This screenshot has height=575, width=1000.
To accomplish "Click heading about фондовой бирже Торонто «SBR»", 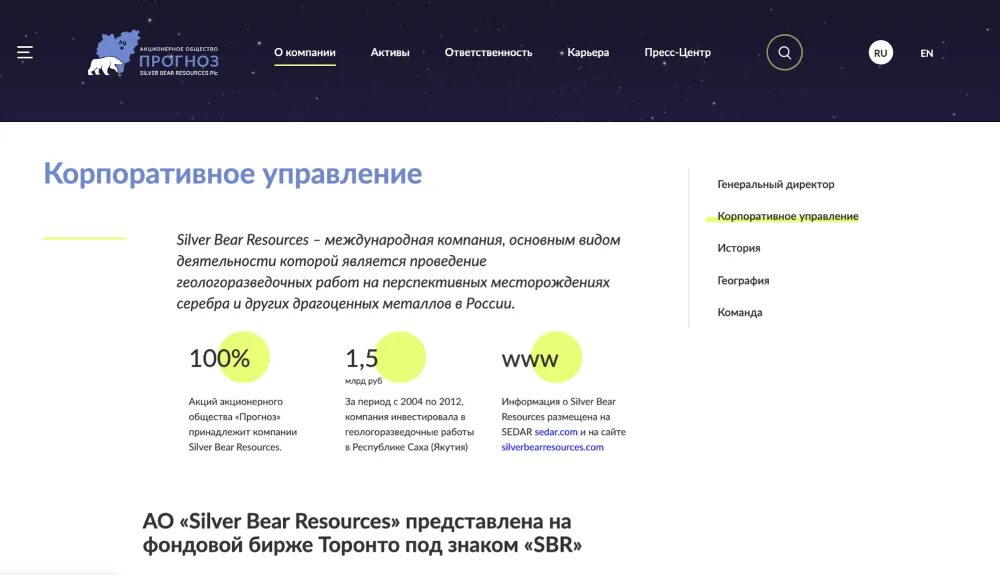I will pyautogui.click(x=362, y=533).
